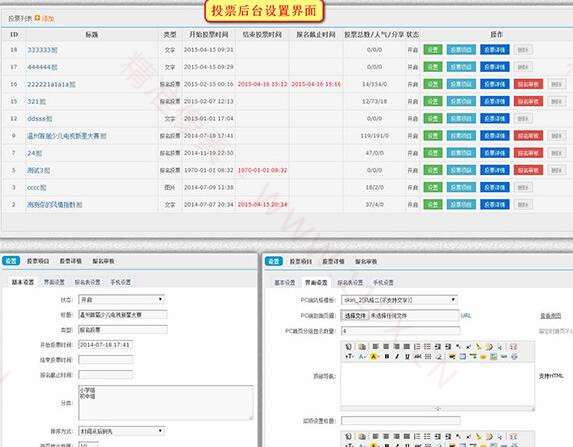Click the 结束投票时间 end-time input field
This screenshot has height=447, width=573.
pyautogui.click(x=106, y=360)
